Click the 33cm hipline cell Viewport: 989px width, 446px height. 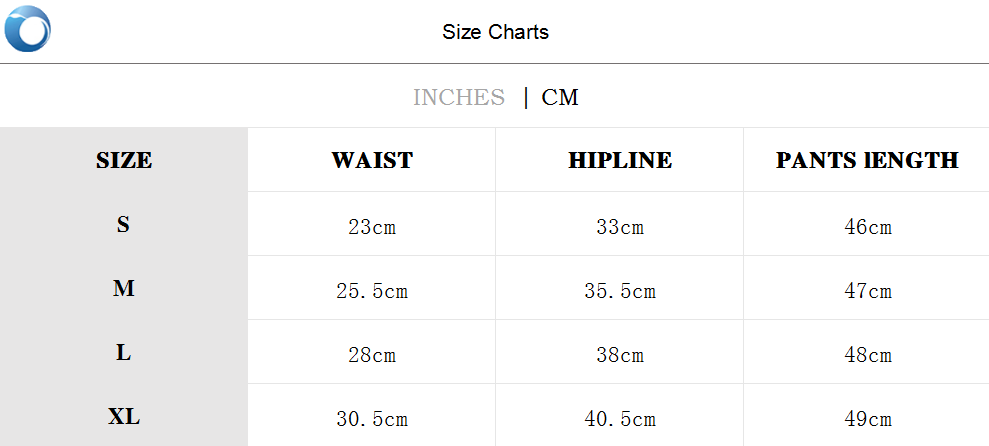[x=620, y=227]
